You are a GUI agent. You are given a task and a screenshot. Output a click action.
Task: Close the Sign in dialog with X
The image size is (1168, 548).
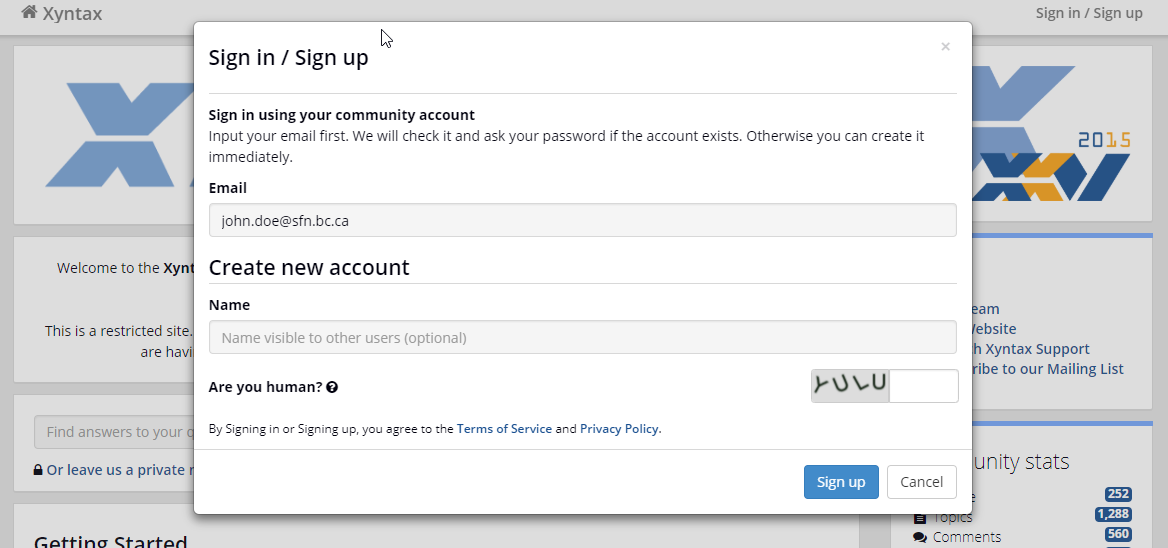click(945, 47)
